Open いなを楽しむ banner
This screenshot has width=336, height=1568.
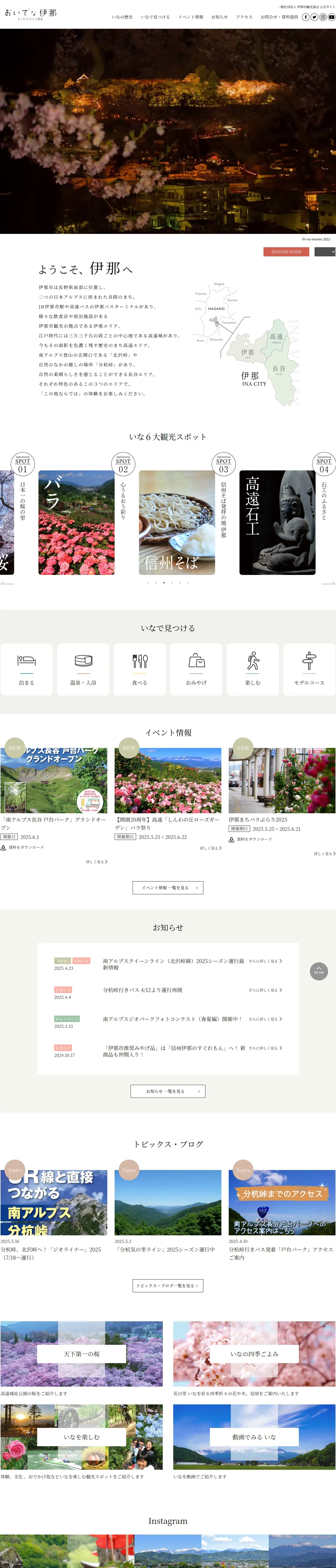82,1437
